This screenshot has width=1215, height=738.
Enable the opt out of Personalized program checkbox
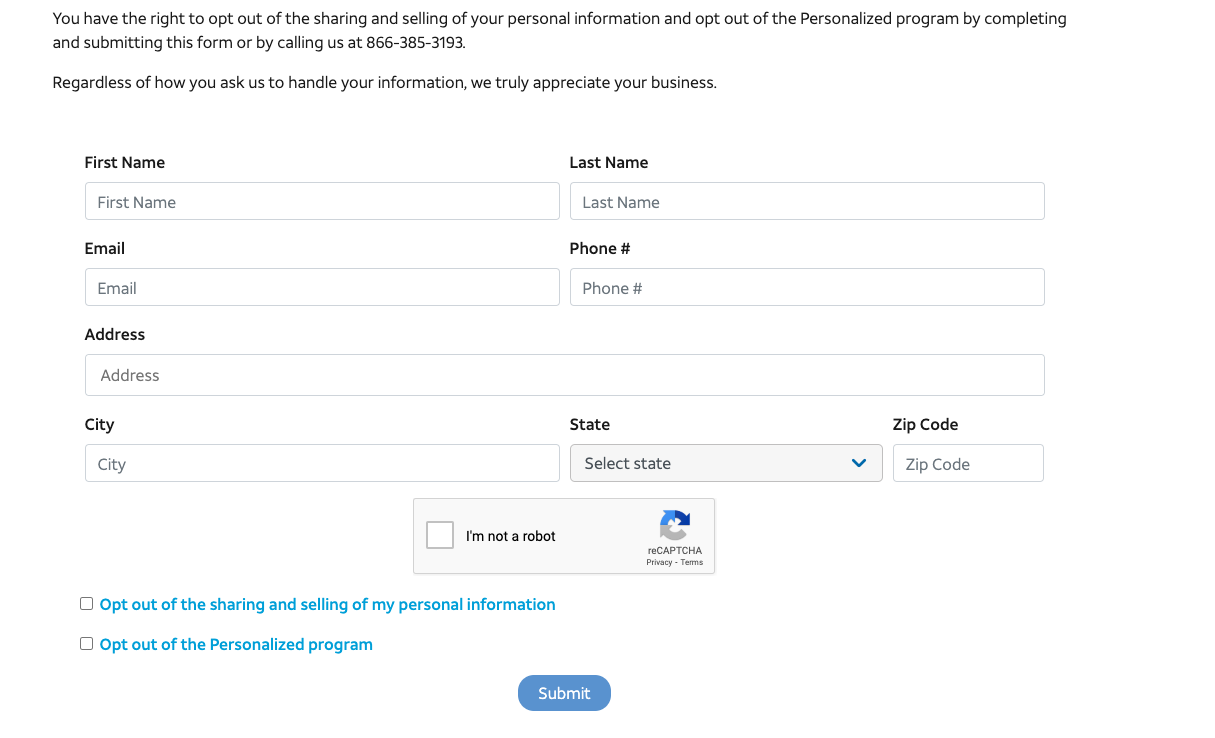tap(87, 644)
